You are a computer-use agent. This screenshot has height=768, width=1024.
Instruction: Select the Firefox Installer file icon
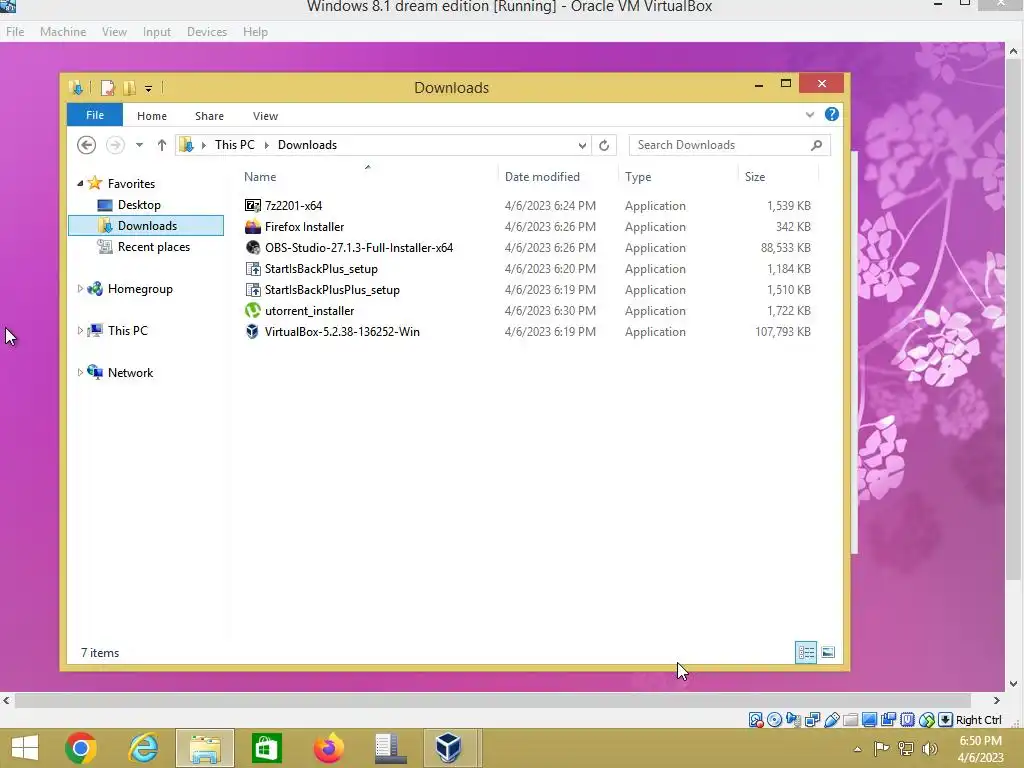coord(252,227)
